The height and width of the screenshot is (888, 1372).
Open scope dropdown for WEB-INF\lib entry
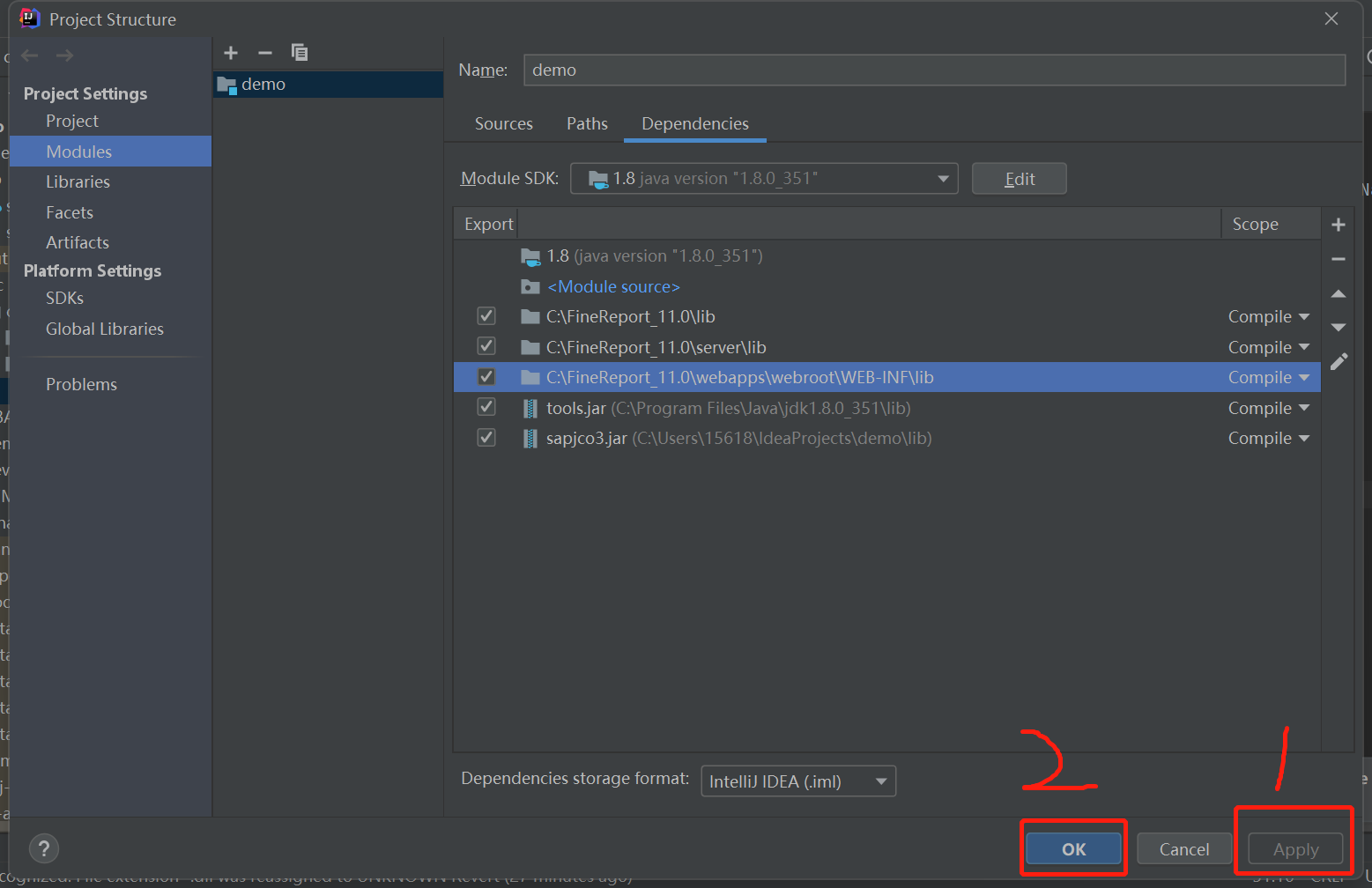click(1269, 377)
